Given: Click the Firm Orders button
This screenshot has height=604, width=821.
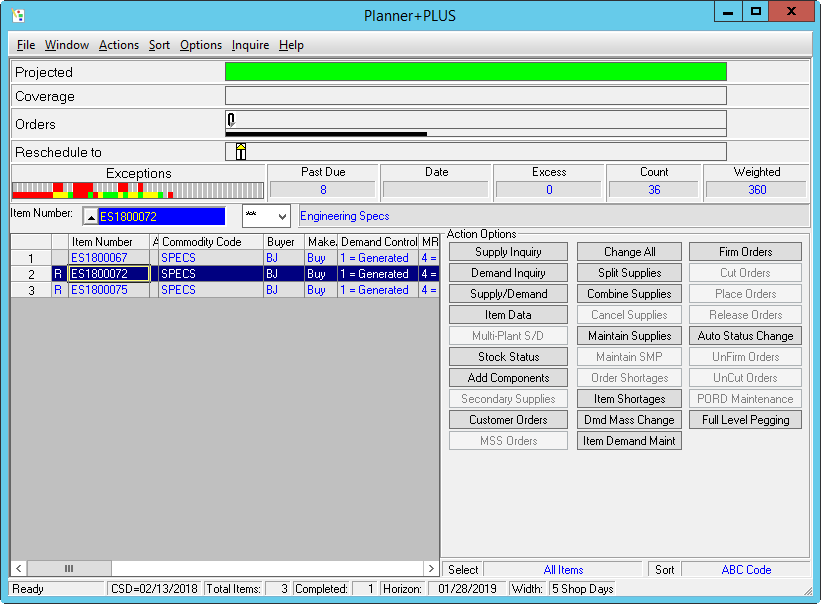Looking at the screenshot, I should click(745, 252).
